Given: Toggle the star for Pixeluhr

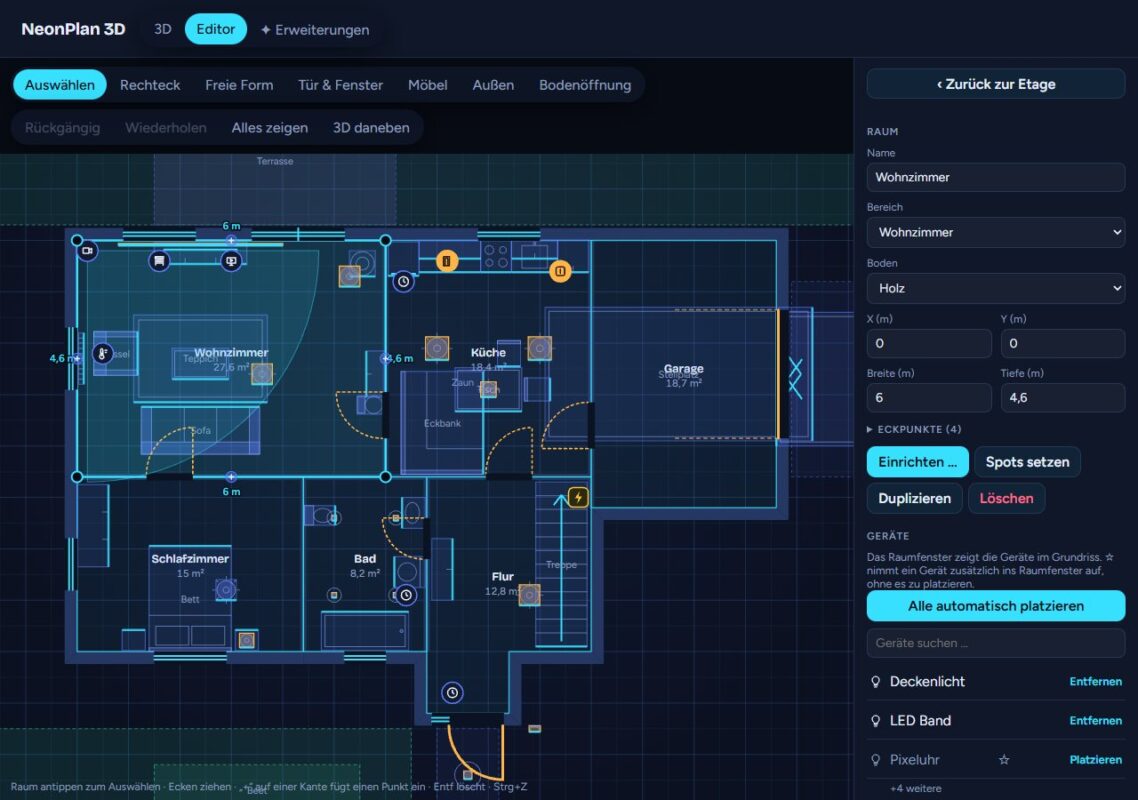Looking at the screenshot, I should click(x=1004, y=760).
